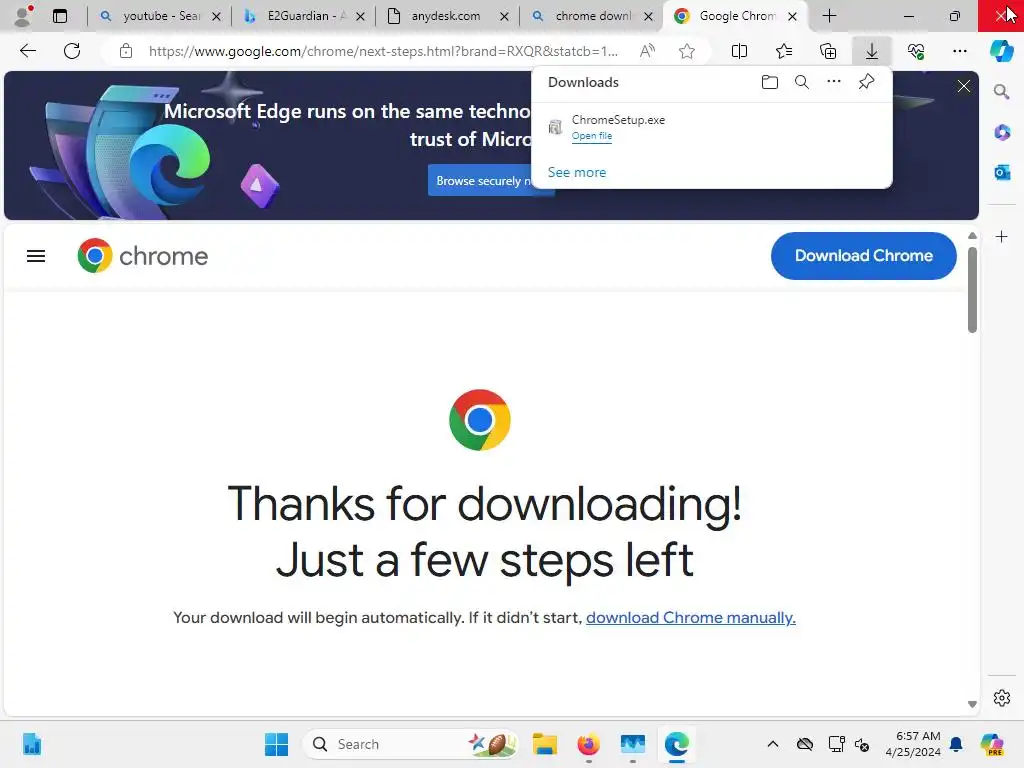1024x768 pixels.
Task: Click Open file under ChromeSetup.exe
Action: click(592, 136)
